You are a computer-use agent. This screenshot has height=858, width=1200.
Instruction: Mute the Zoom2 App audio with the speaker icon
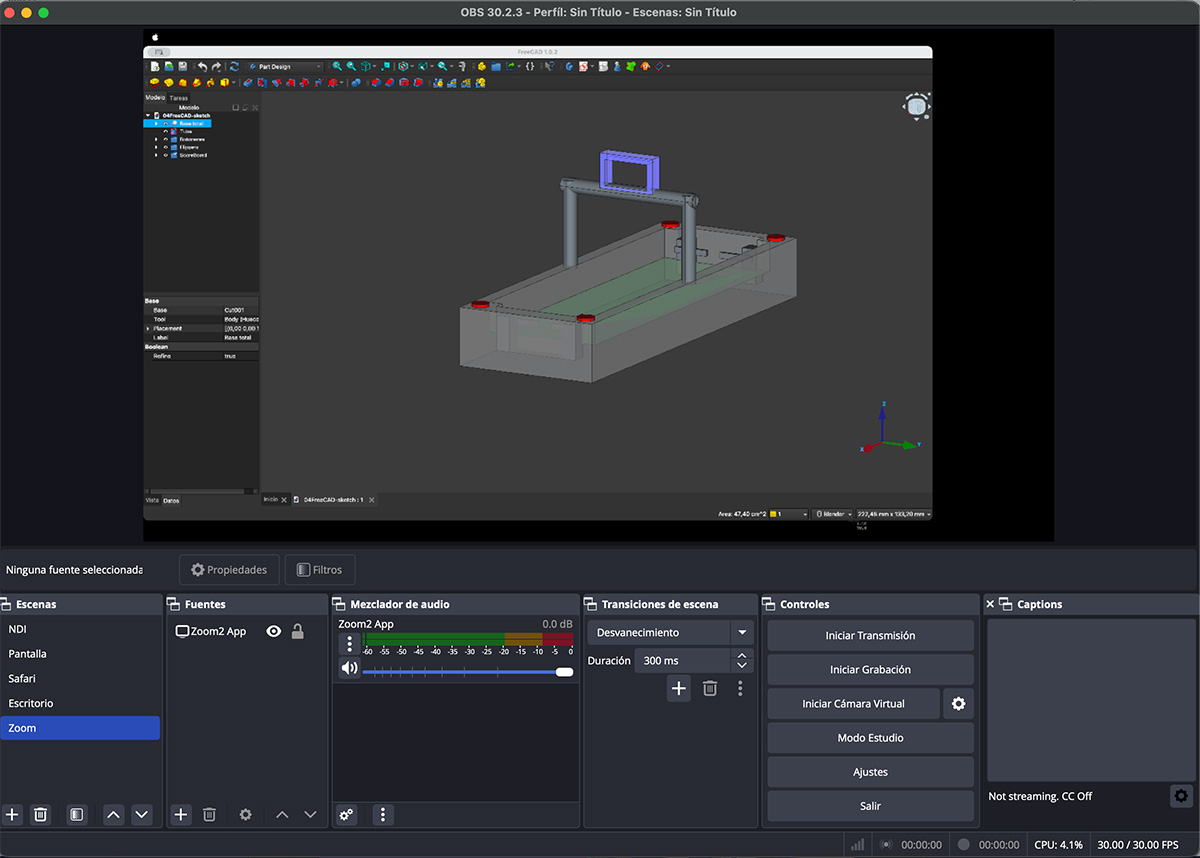coord(349,669)
